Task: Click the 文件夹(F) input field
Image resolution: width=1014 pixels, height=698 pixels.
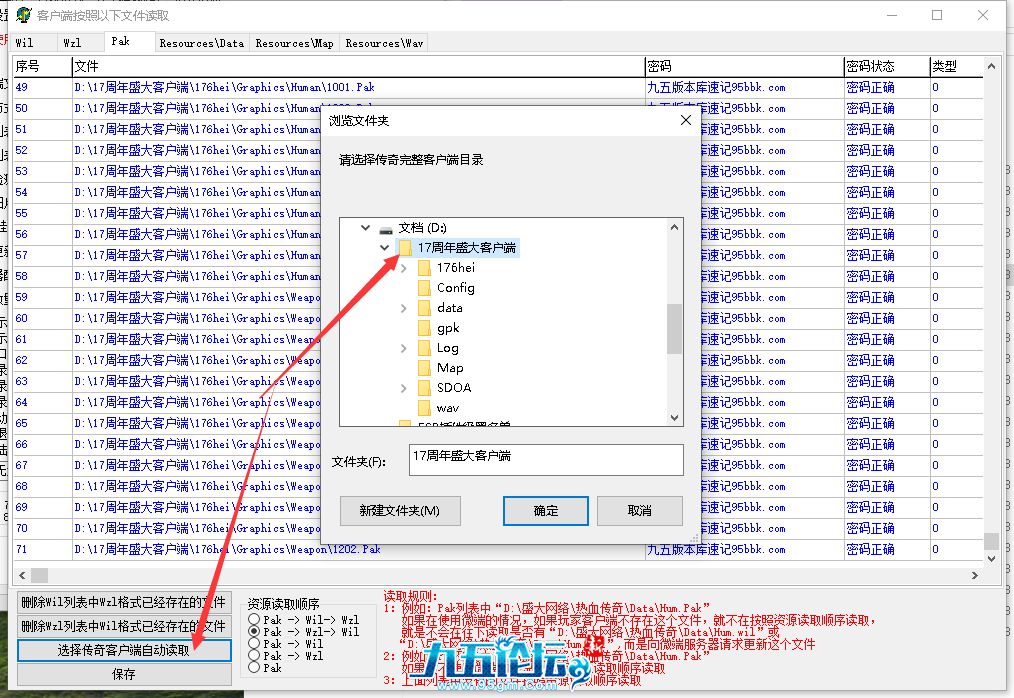Action: [x=546, y=460]
